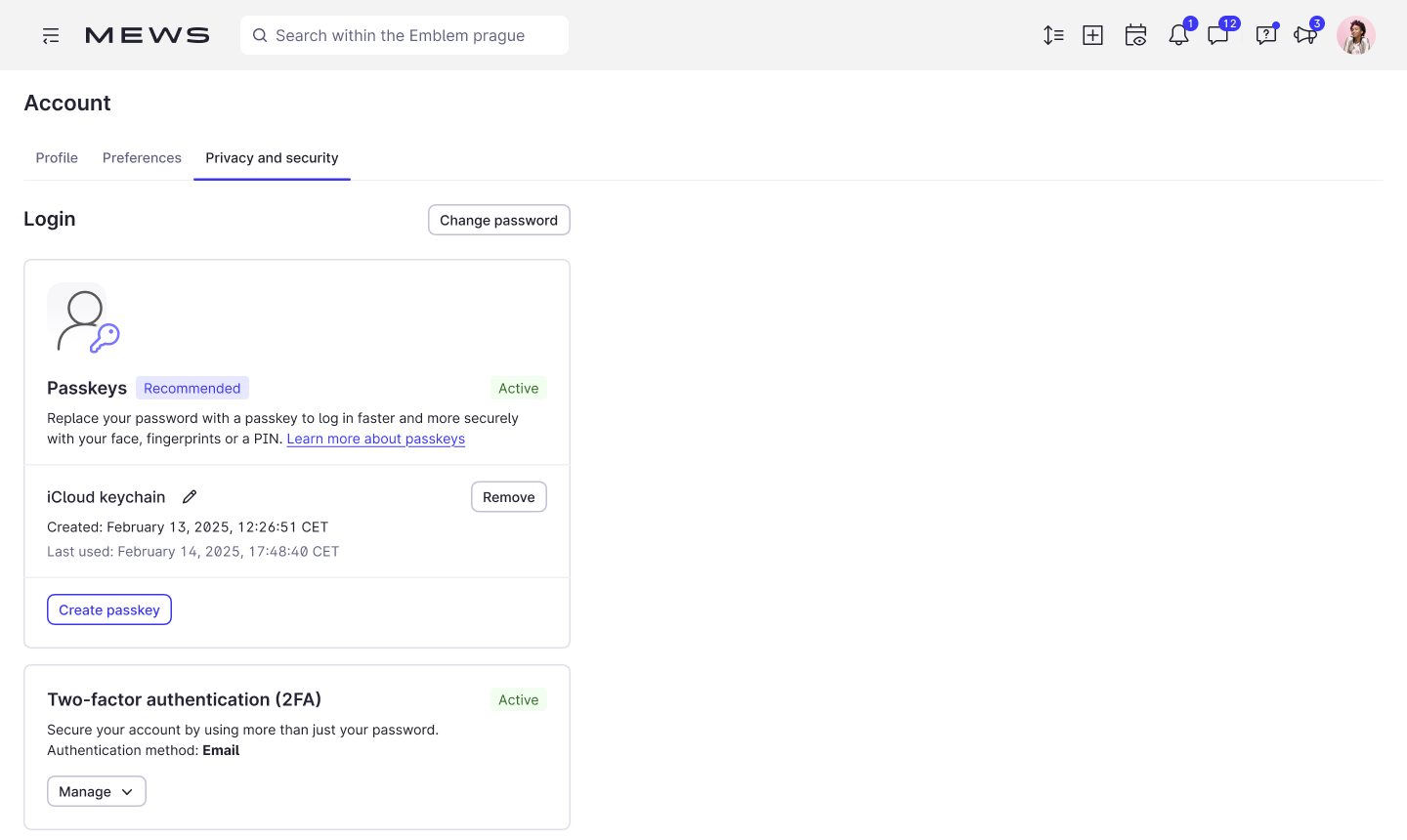This screenshot has width=1407, height=840.
Task: Switch to the Preferences tab
Action: coord(142,157)
